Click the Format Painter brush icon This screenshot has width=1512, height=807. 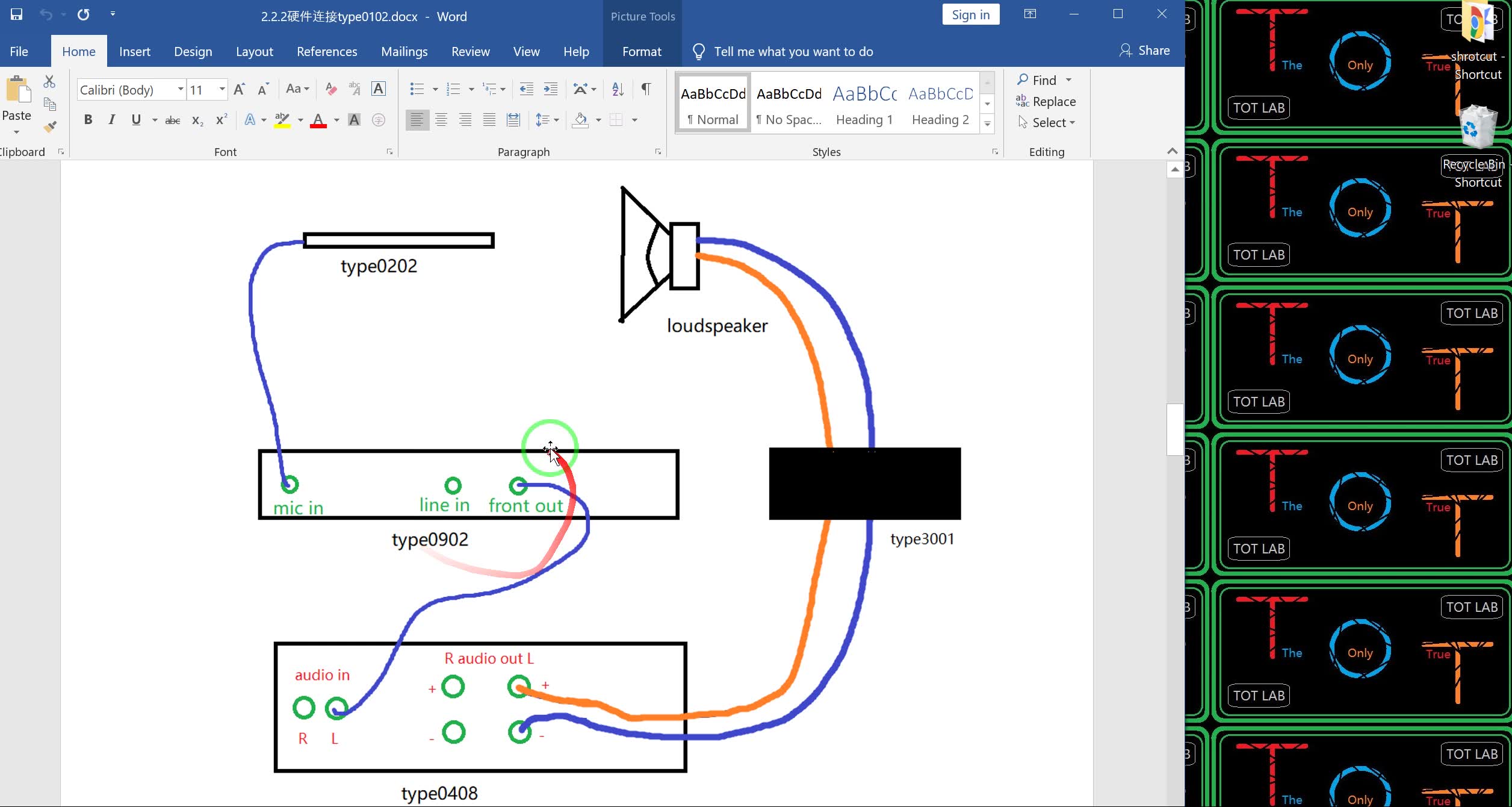coord(50,126)
